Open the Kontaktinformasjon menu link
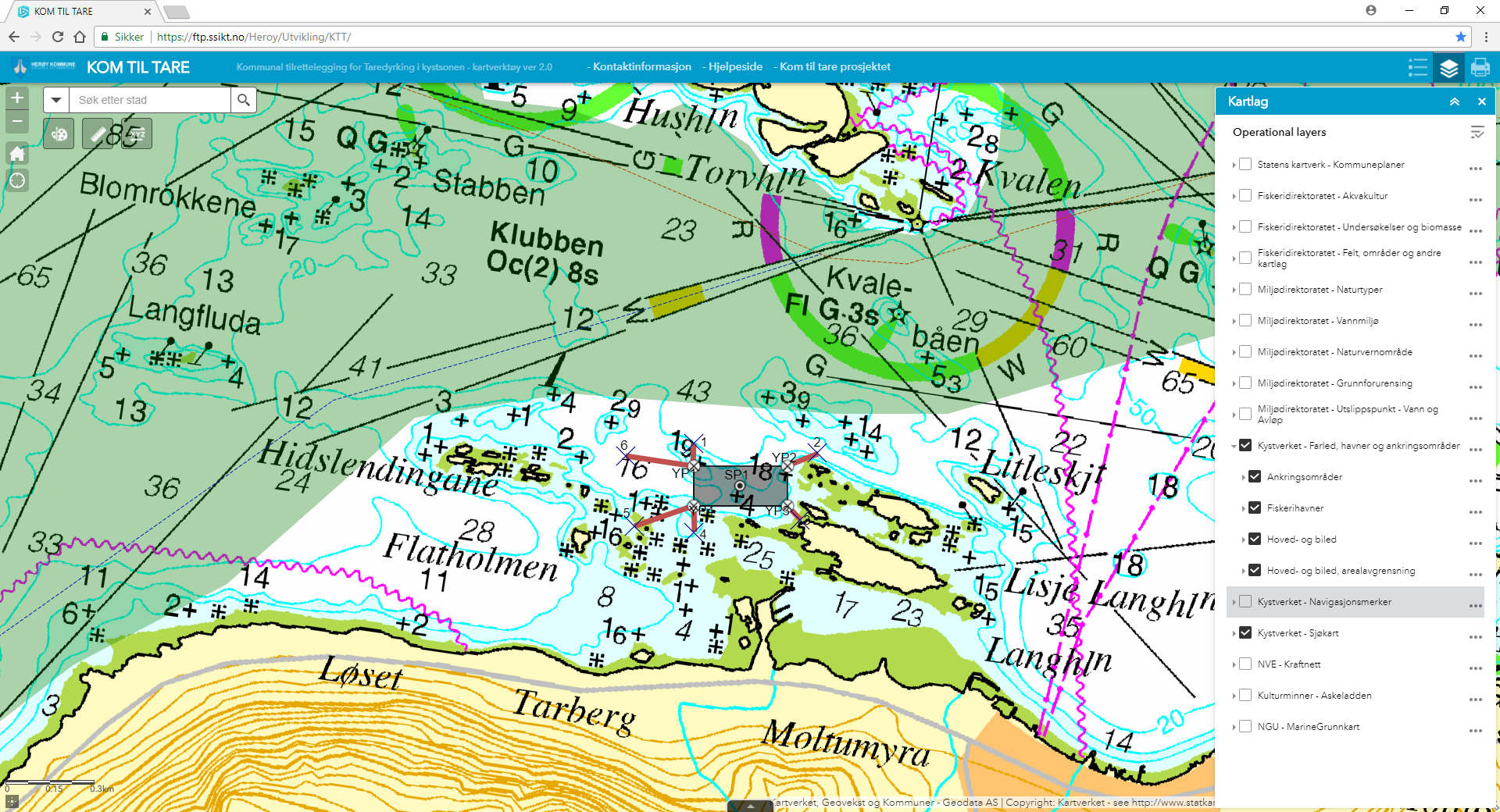 click(x=641, y=67)
